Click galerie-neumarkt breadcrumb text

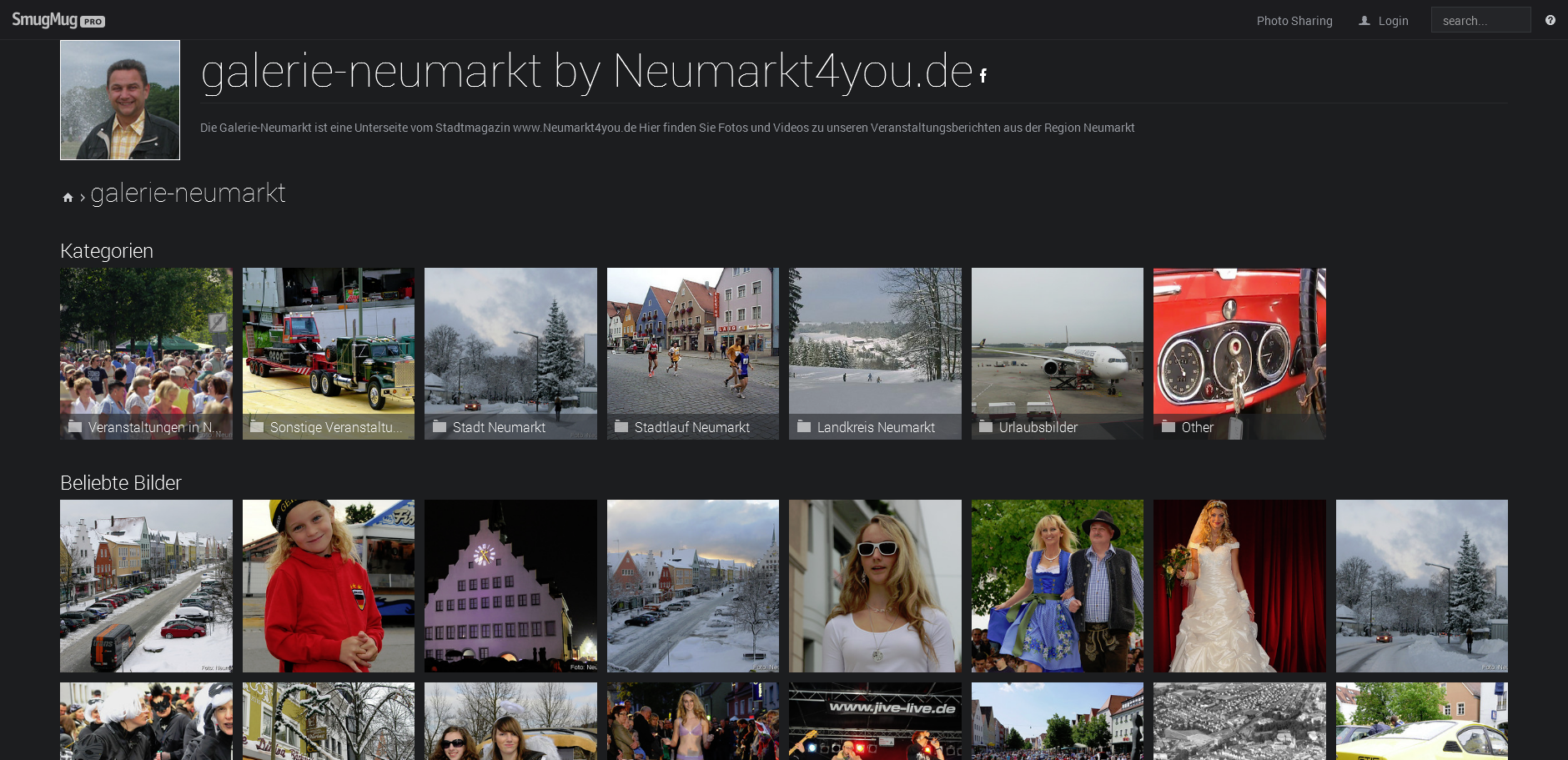[x=188, y=194]
